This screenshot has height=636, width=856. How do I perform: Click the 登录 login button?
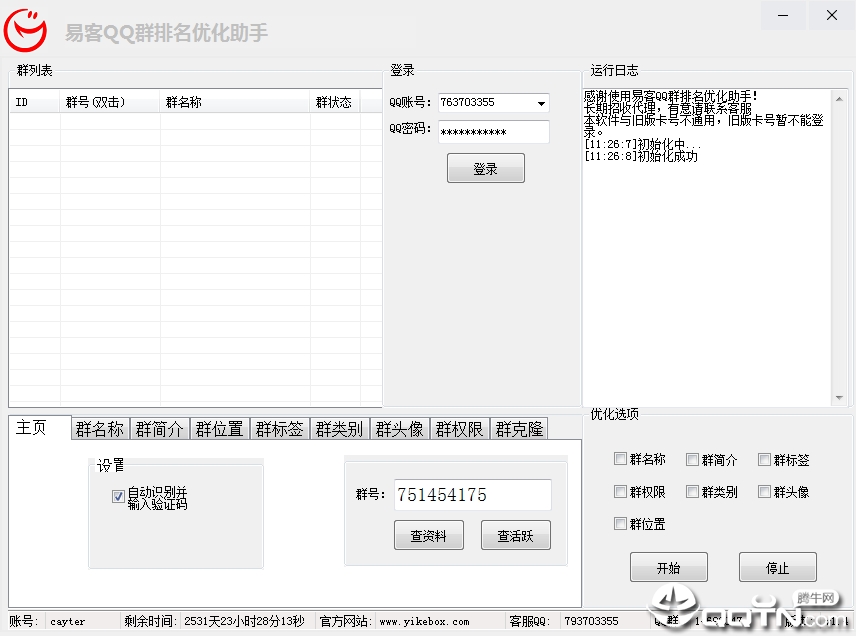coord(485,169)
